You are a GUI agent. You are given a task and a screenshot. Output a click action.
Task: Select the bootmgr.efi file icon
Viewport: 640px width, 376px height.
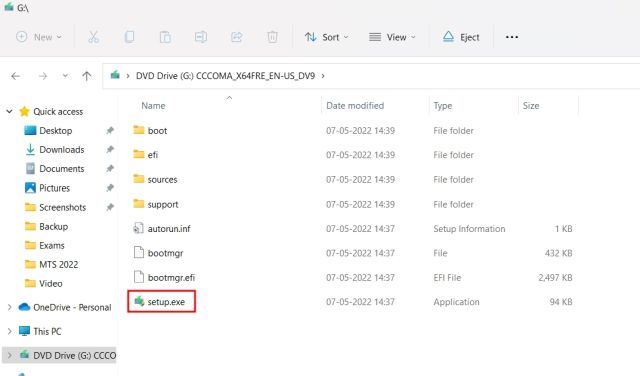[139, 277]
